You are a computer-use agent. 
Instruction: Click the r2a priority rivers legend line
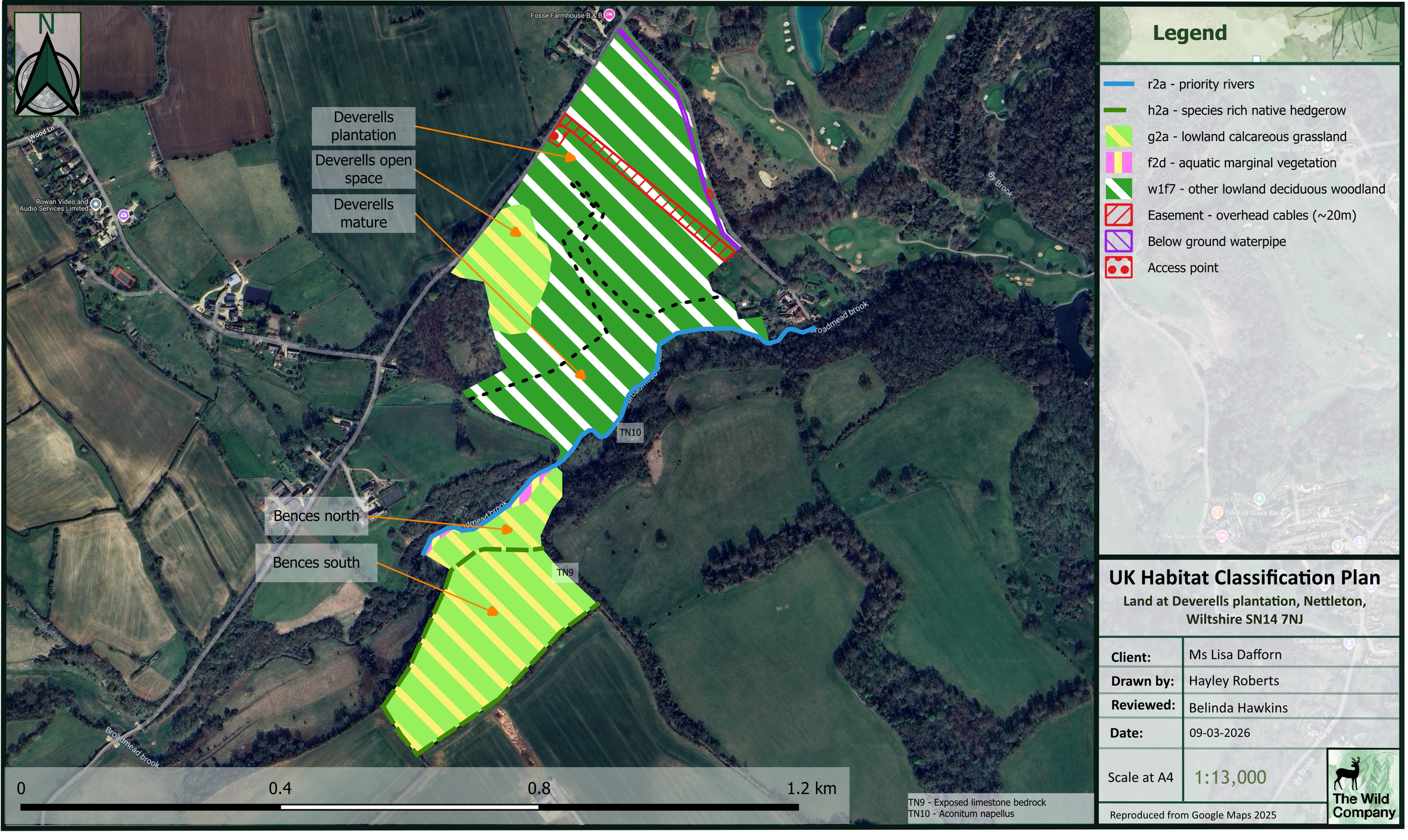coord(1119,84)
